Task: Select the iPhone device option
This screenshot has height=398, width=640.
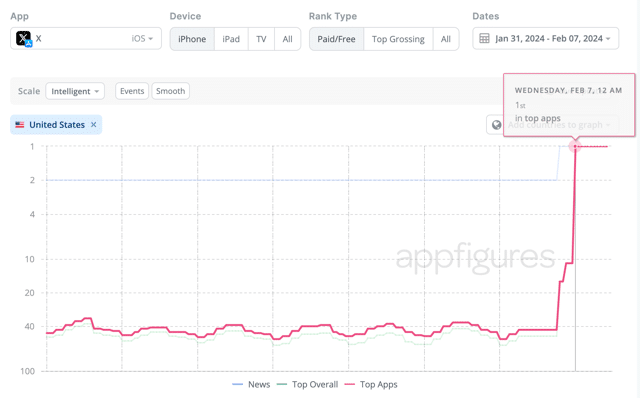Action: tap(192, 39)
